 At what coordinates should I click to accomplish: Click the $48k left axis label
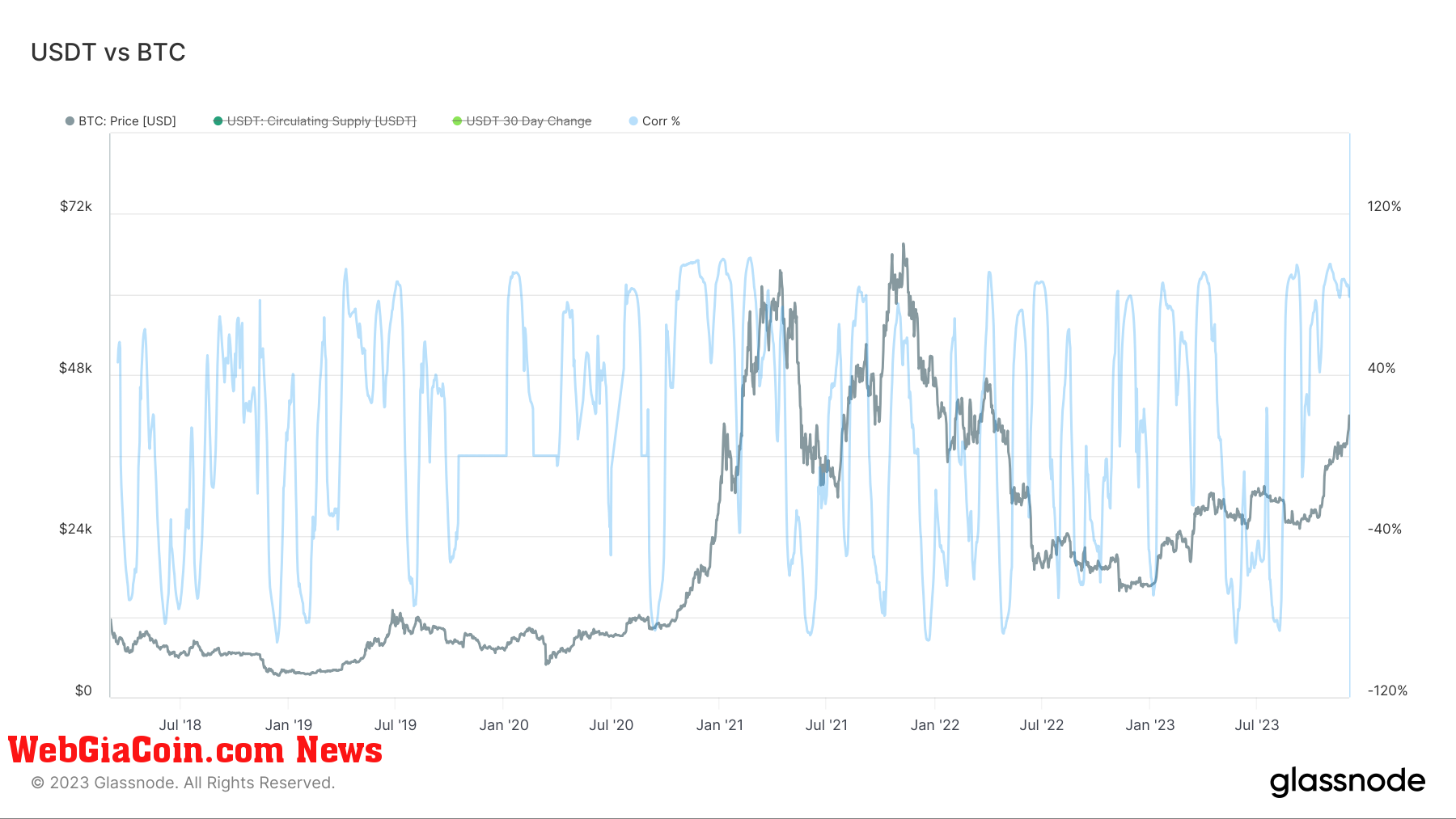pyautogui.click(x=76, y=368)
